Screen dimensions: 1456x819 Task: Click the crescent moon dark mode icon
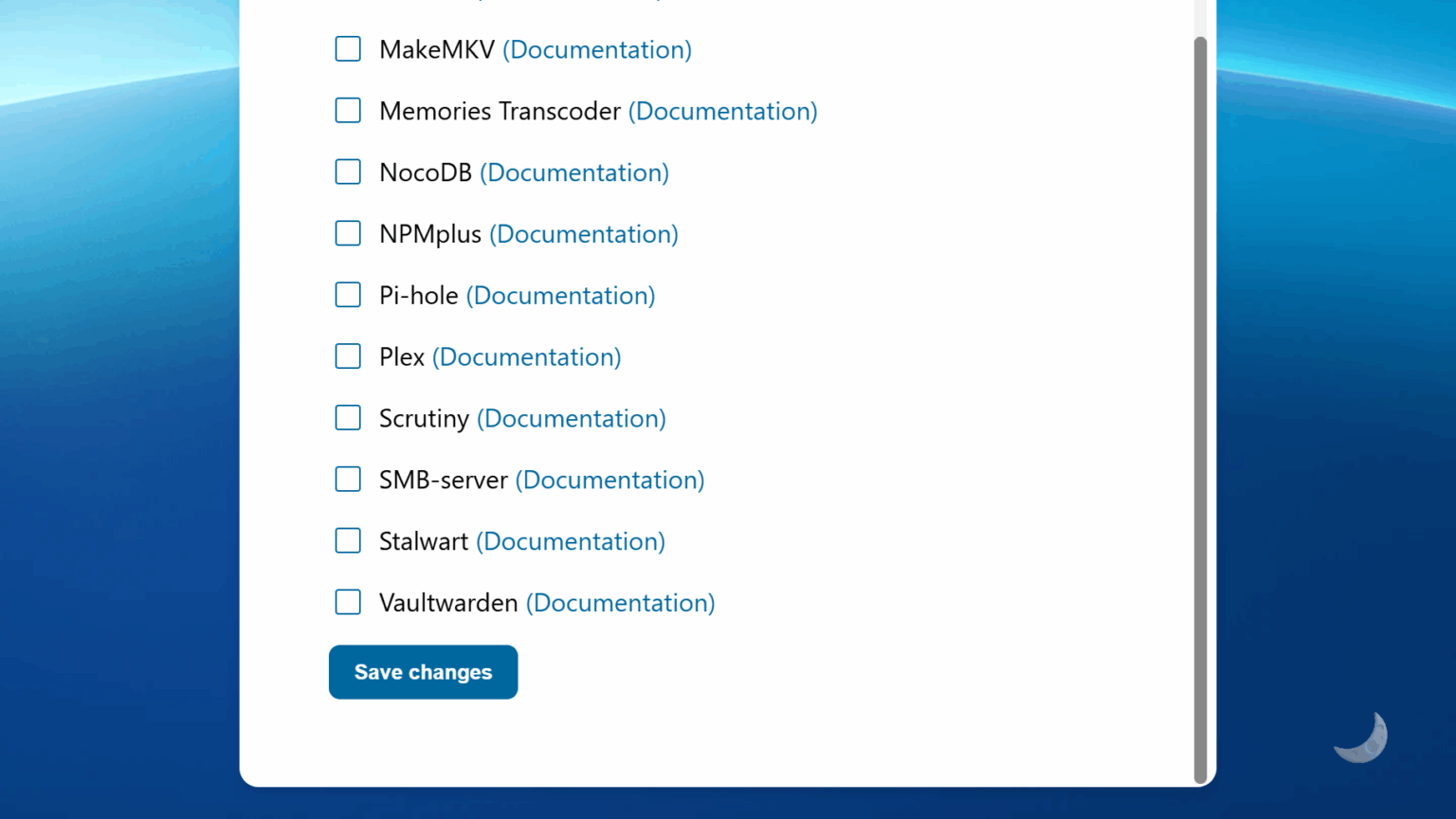click(x=1360, y=736)
